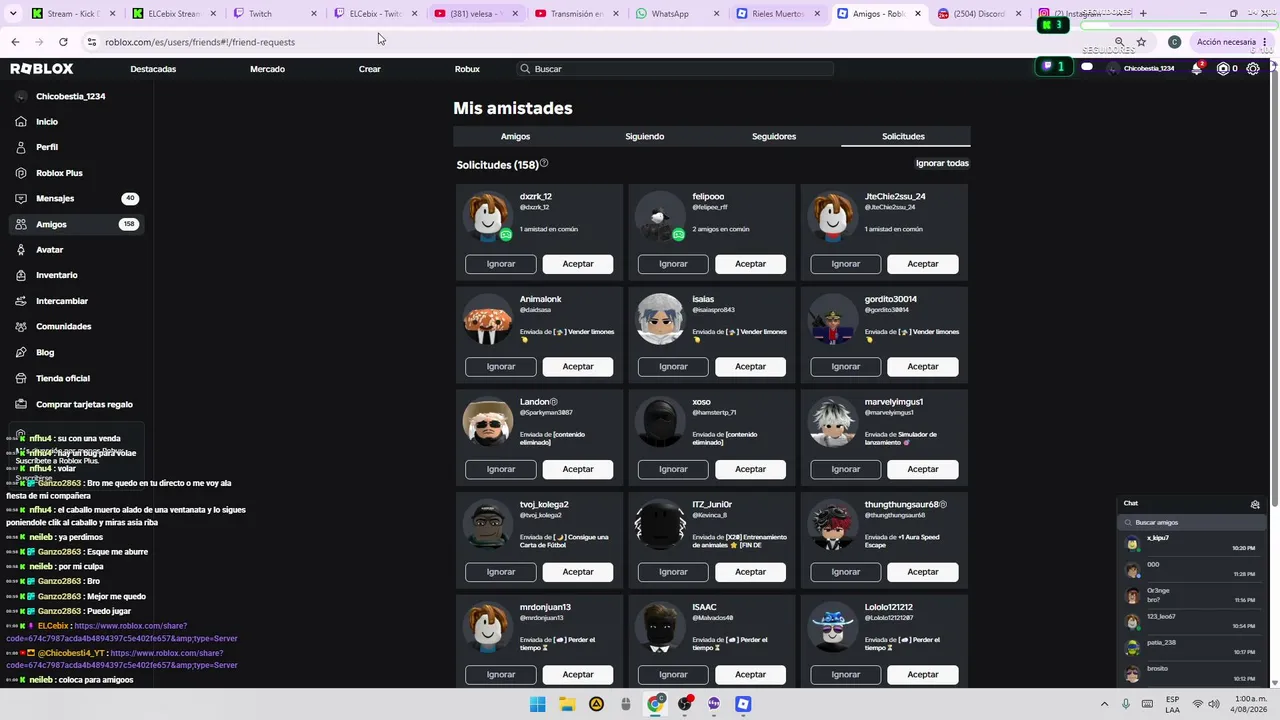Image resolution: width=1280 pixels, height=720 pixels.
Task: Click Ignorar todas
Action: tap(942, 163)
